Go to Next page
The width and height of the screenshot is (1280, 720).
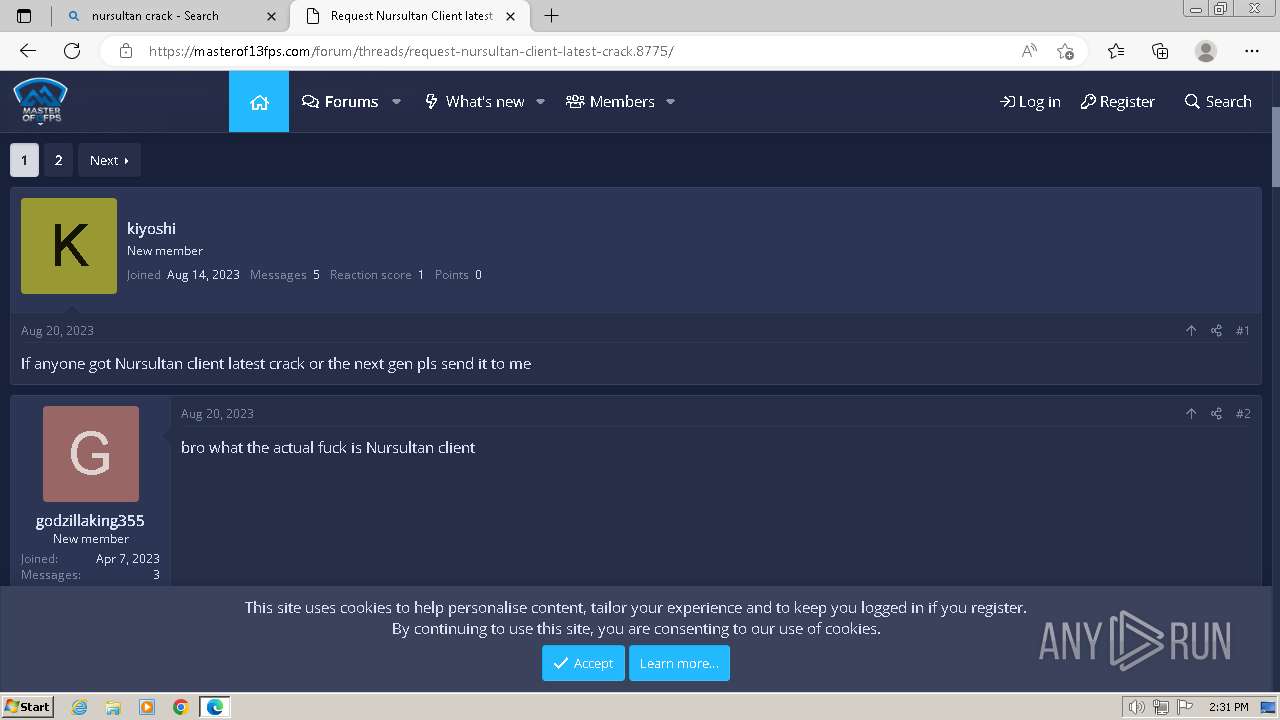point(109,160)
